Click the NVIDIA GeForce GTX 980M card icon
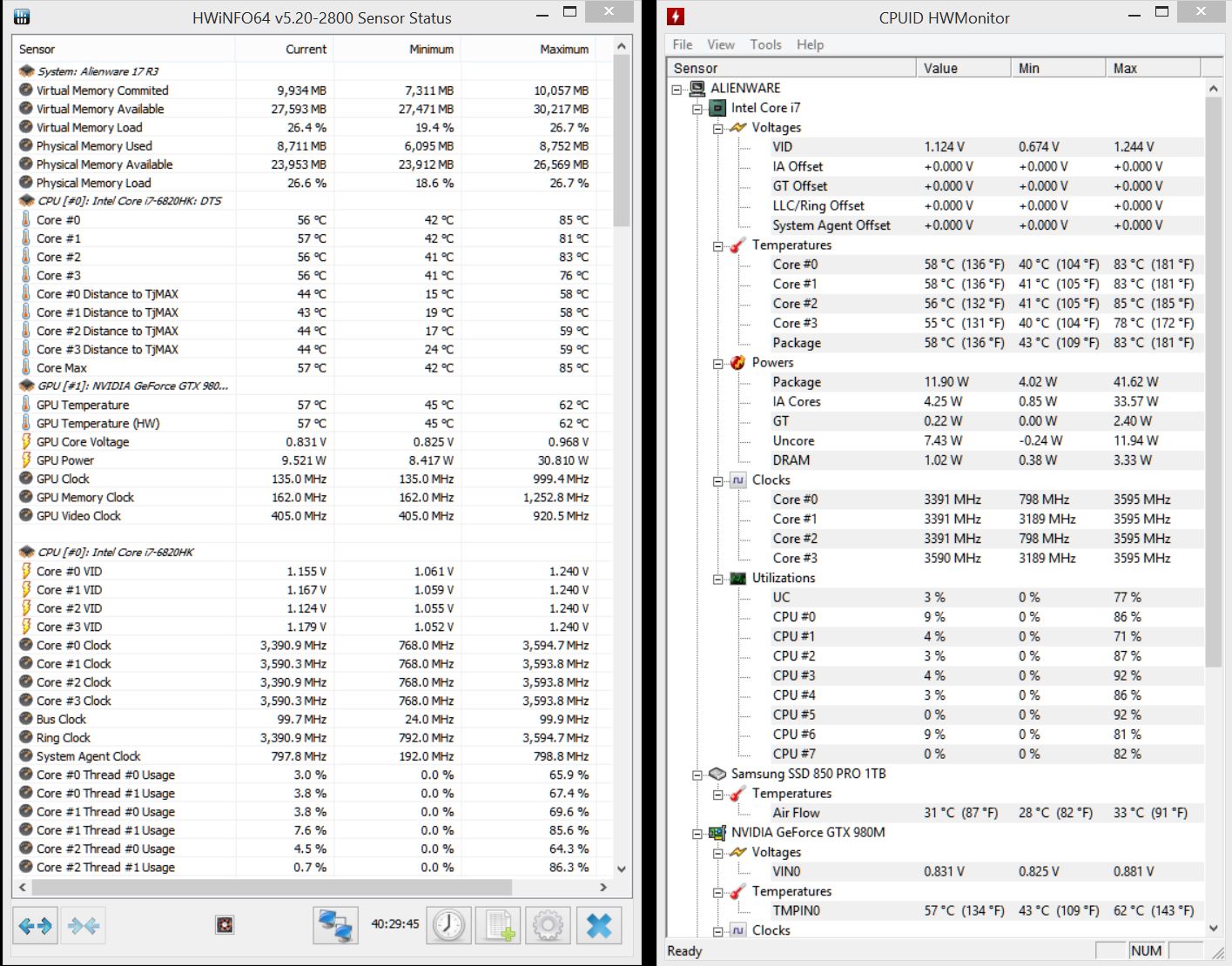 (717, 833)
